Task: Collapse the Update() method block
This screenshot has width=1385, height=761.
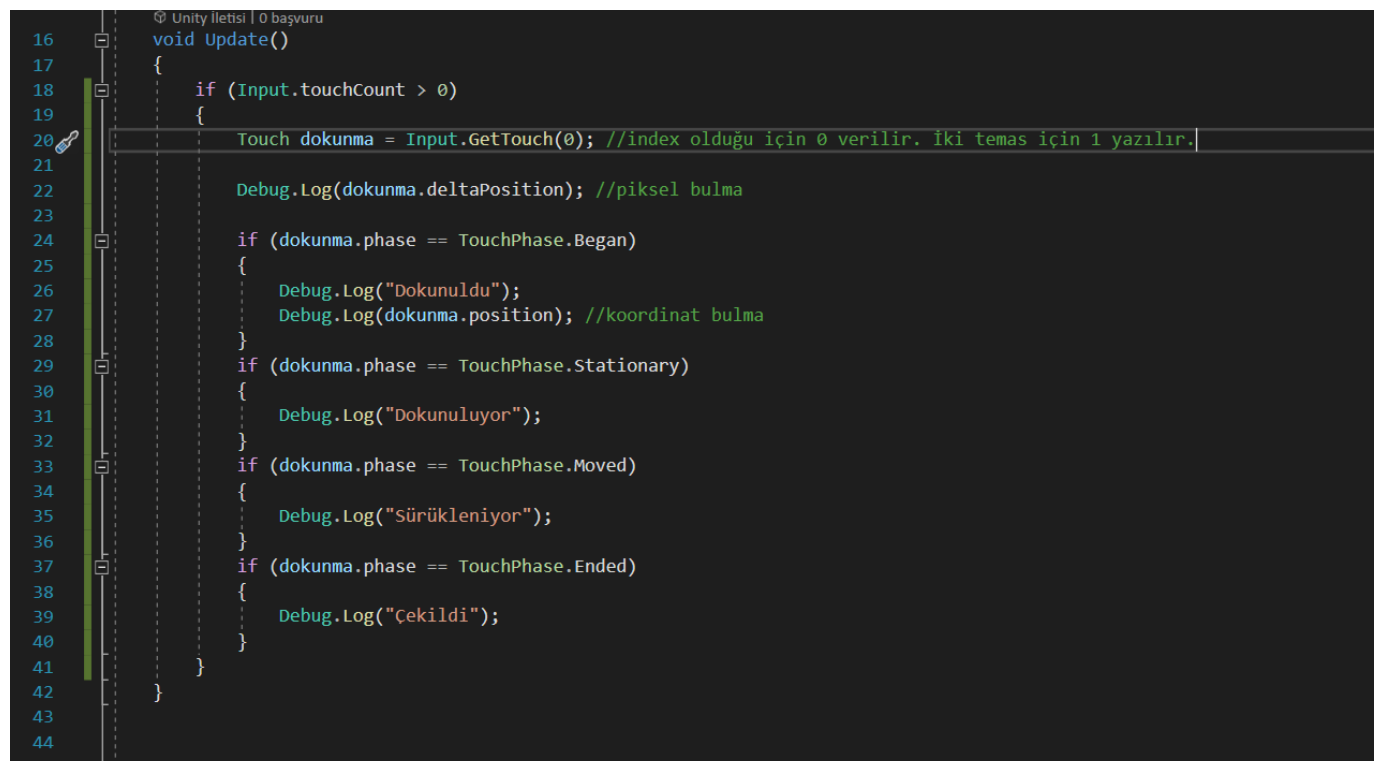Action: coord(101,40)
